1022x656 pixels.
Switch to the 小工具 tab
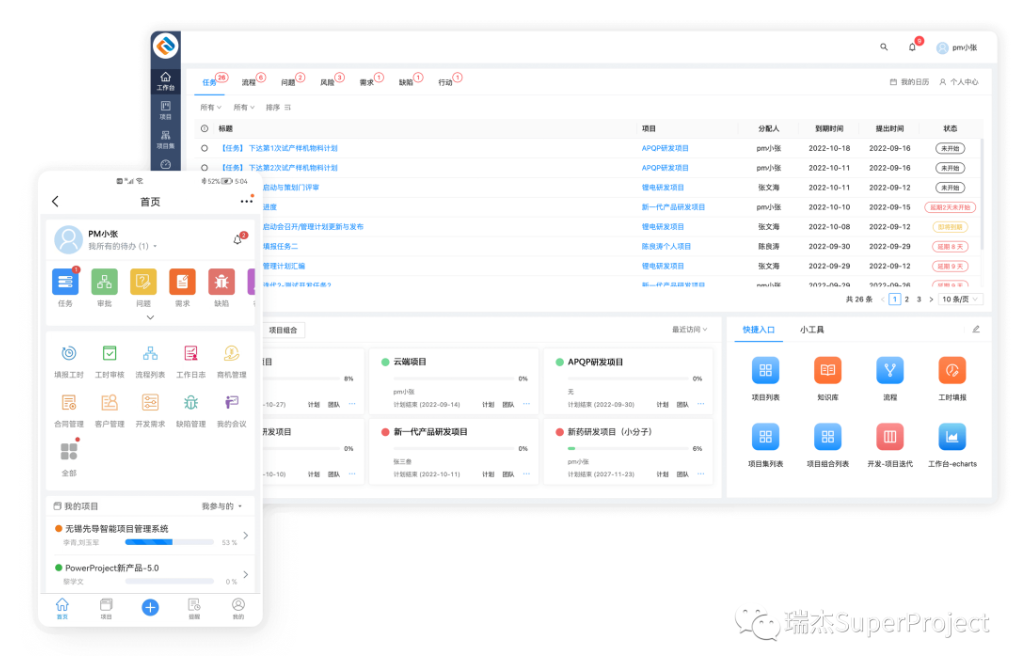click(x=811, y=329)
